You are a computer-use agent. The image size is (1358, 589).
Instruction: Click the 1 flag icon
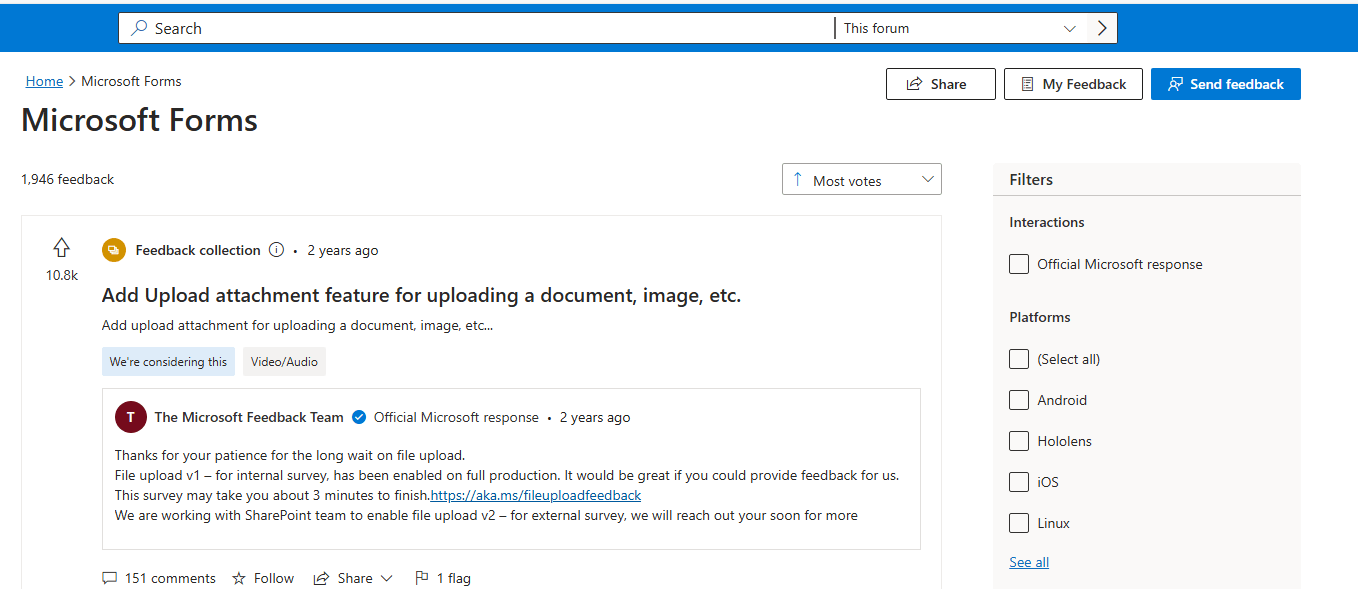pyautogui.click(x=422, y=578)
